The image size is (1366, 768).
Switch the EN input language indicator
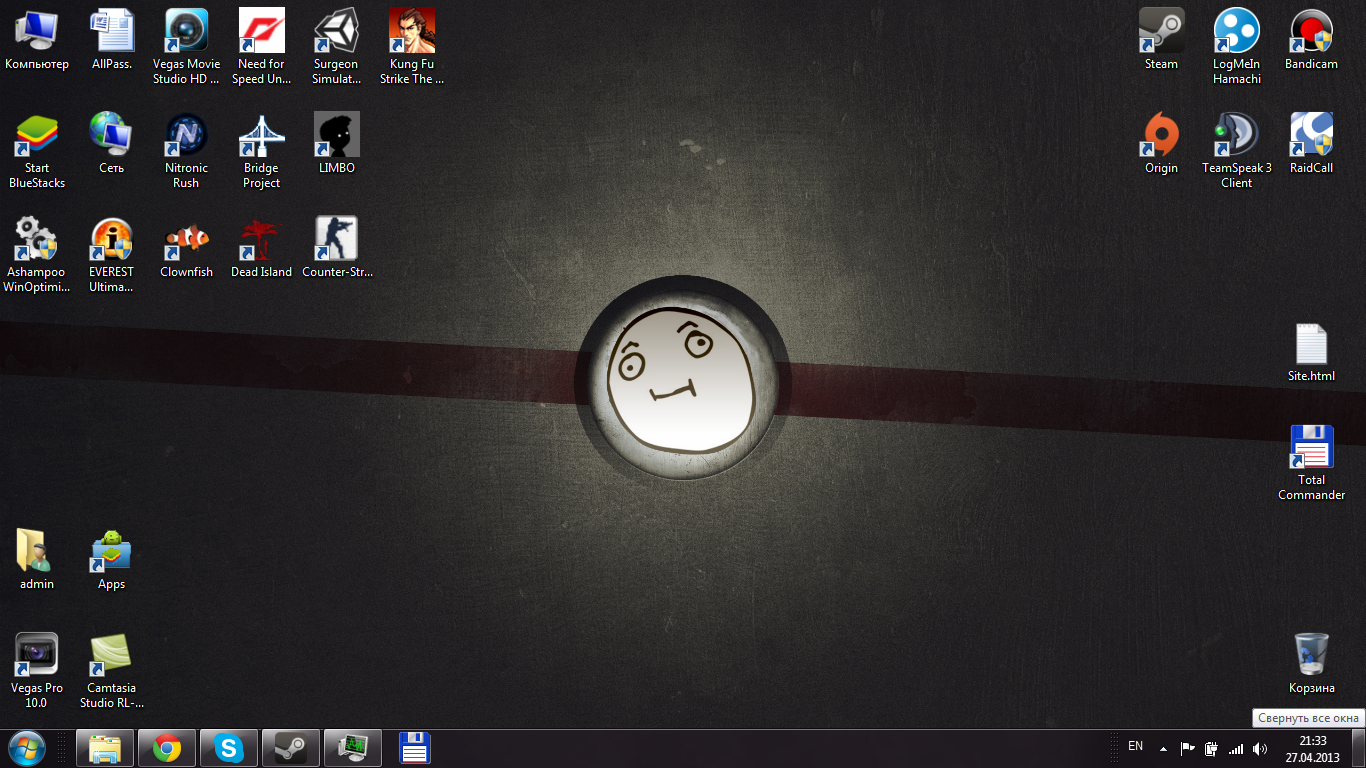pyautogui.click(x=1135, y=746)
